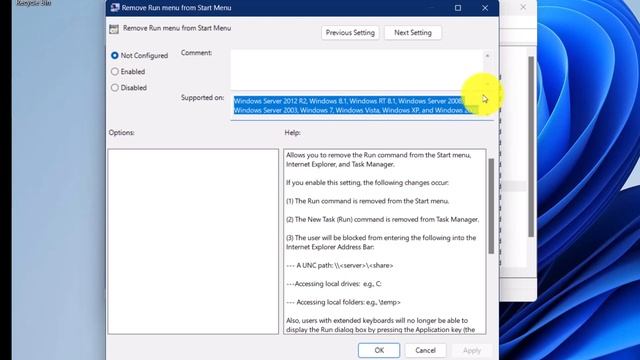Image resolution: width=640 pixels, height=360 pixels.
Task: Confirm with the OK button
Action: [379, 350]
